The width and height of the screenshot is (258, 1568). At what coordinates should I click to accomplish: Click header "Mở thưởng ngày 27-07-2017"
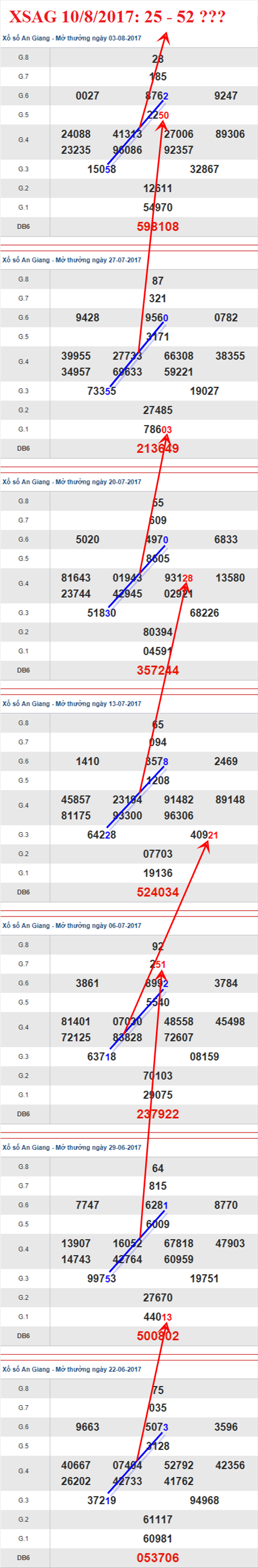(x=98, y=260)
